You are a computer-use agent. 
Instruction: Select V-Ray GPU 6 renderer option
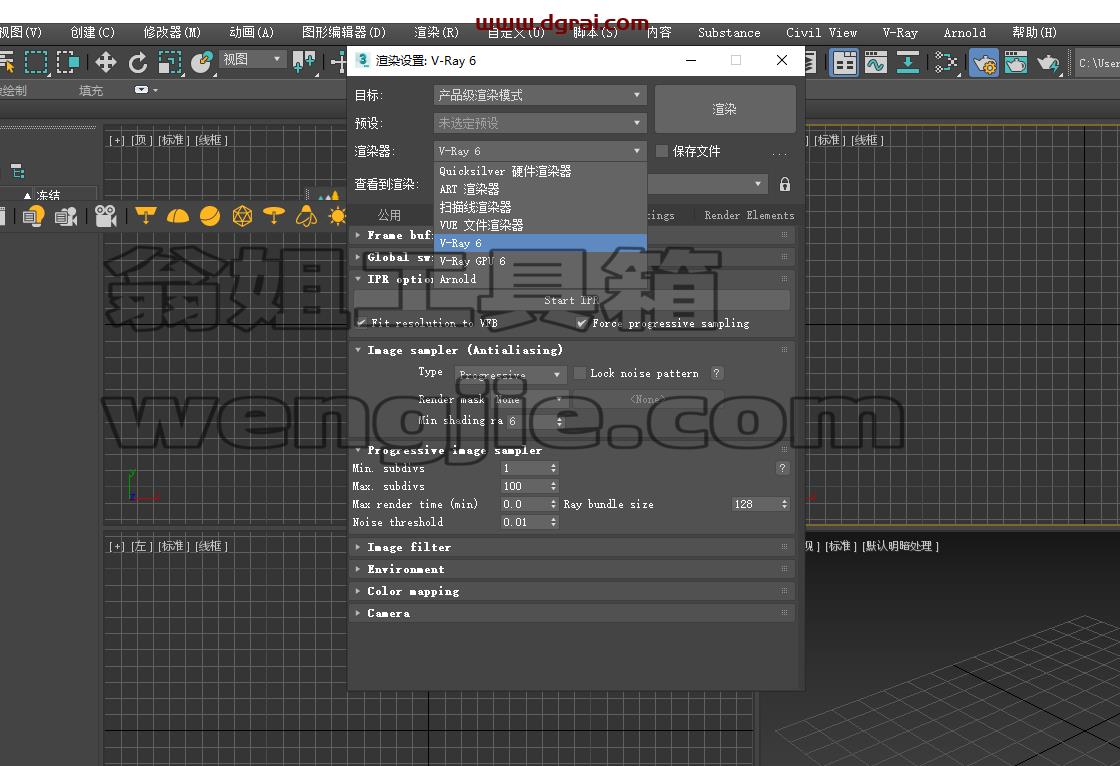(x=540, y=261)
